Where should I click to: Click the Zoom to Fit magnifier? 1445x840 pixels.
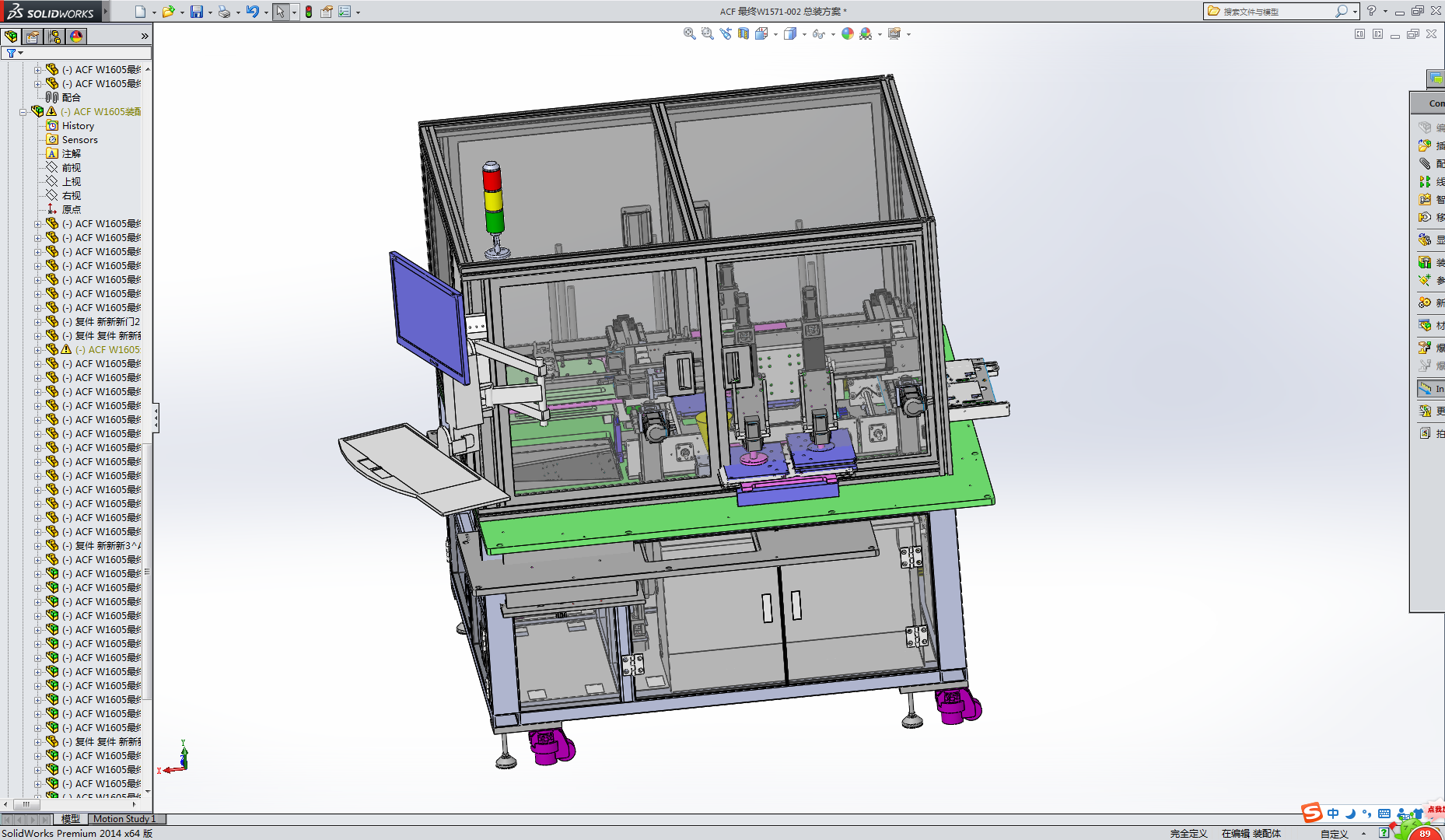tap(689, 33)
